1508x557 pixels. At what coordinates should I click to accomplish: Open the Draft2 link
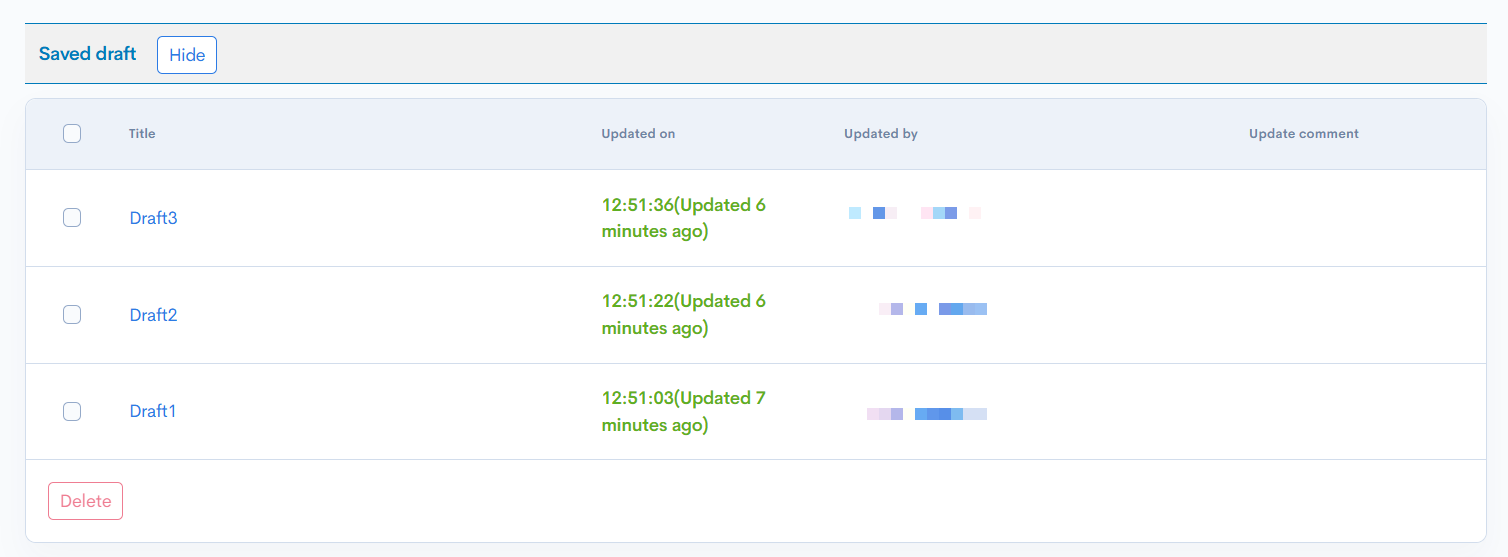pos(154,315)
